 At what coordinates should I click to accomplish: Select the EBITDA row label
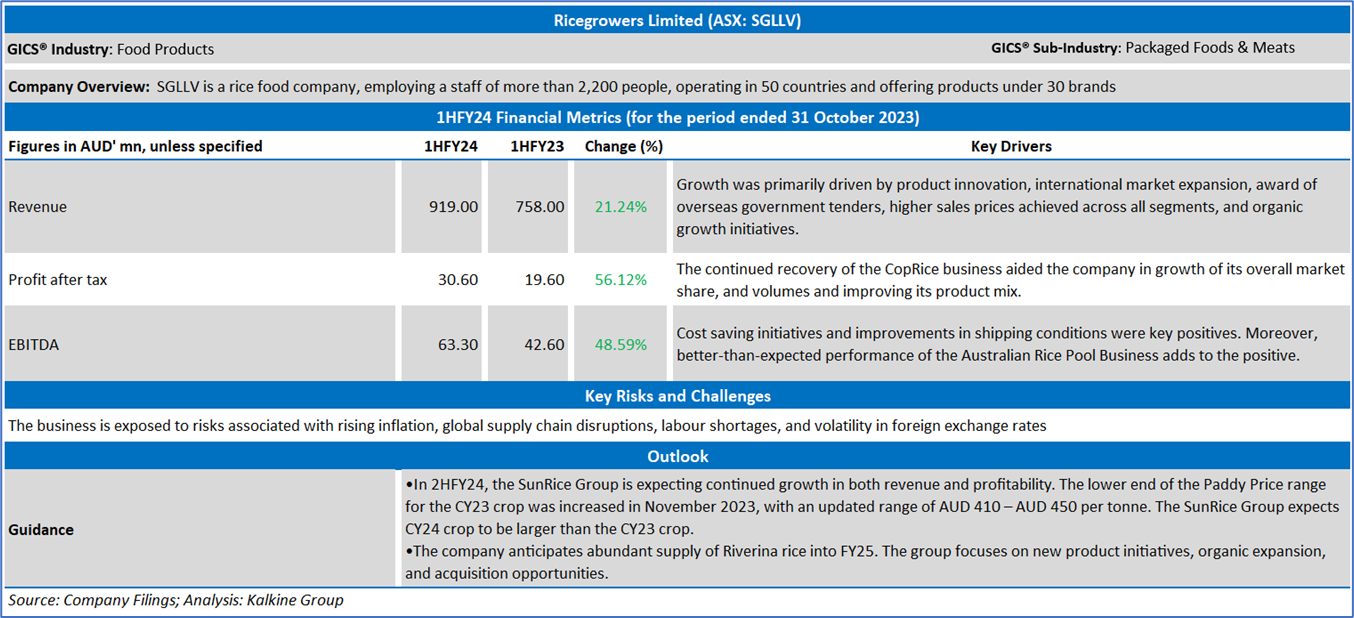33,345
